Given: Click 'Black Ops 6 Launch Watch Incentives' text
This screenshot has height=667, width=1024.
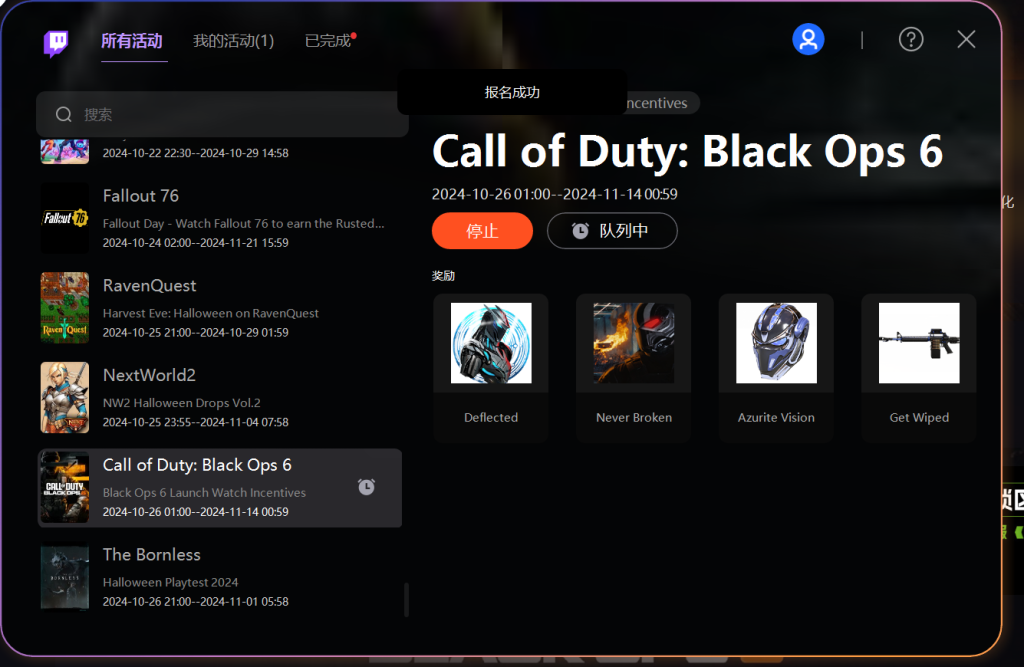Looking at the screenshot, I should [204, 493].
